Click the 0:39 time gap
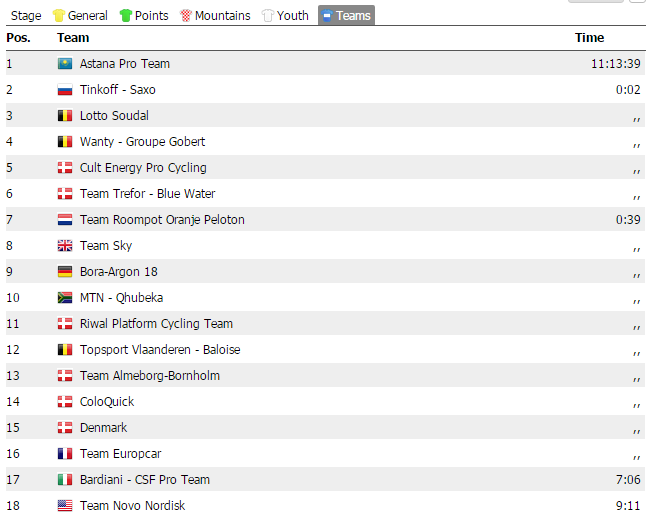The height and width of the screenshot is (525, 656). pyautogui.click(x=628, y=220)
